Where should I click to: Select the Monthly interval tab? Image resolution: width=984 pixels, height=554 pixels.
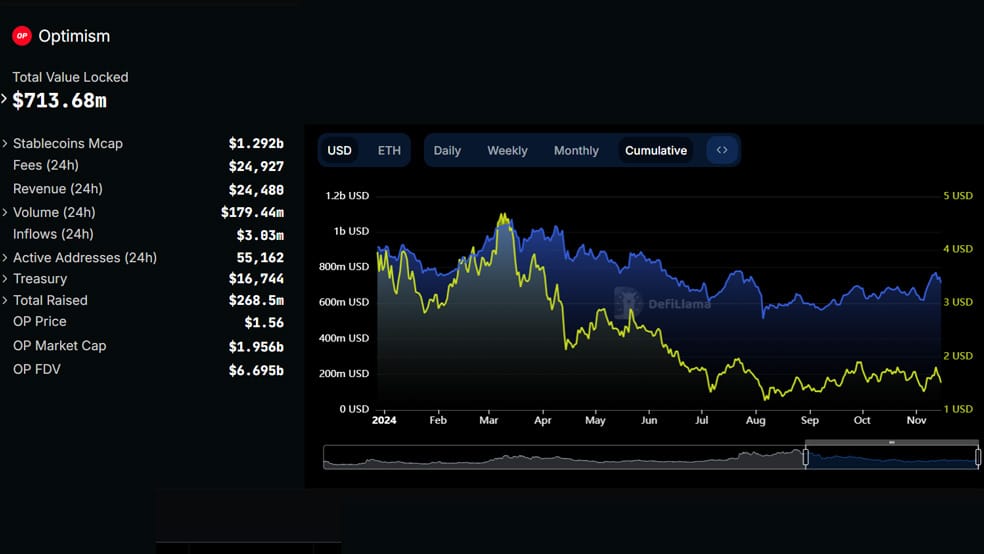pos(576,151)
